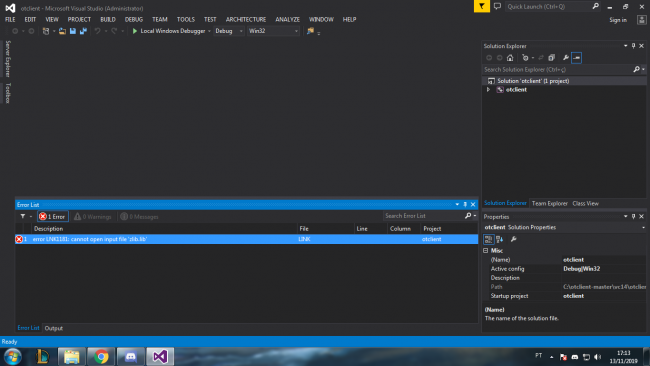This screenshot has width=650, height=366.
Task: Switch to the Team Explorer tab
Action: click(549, 204)
